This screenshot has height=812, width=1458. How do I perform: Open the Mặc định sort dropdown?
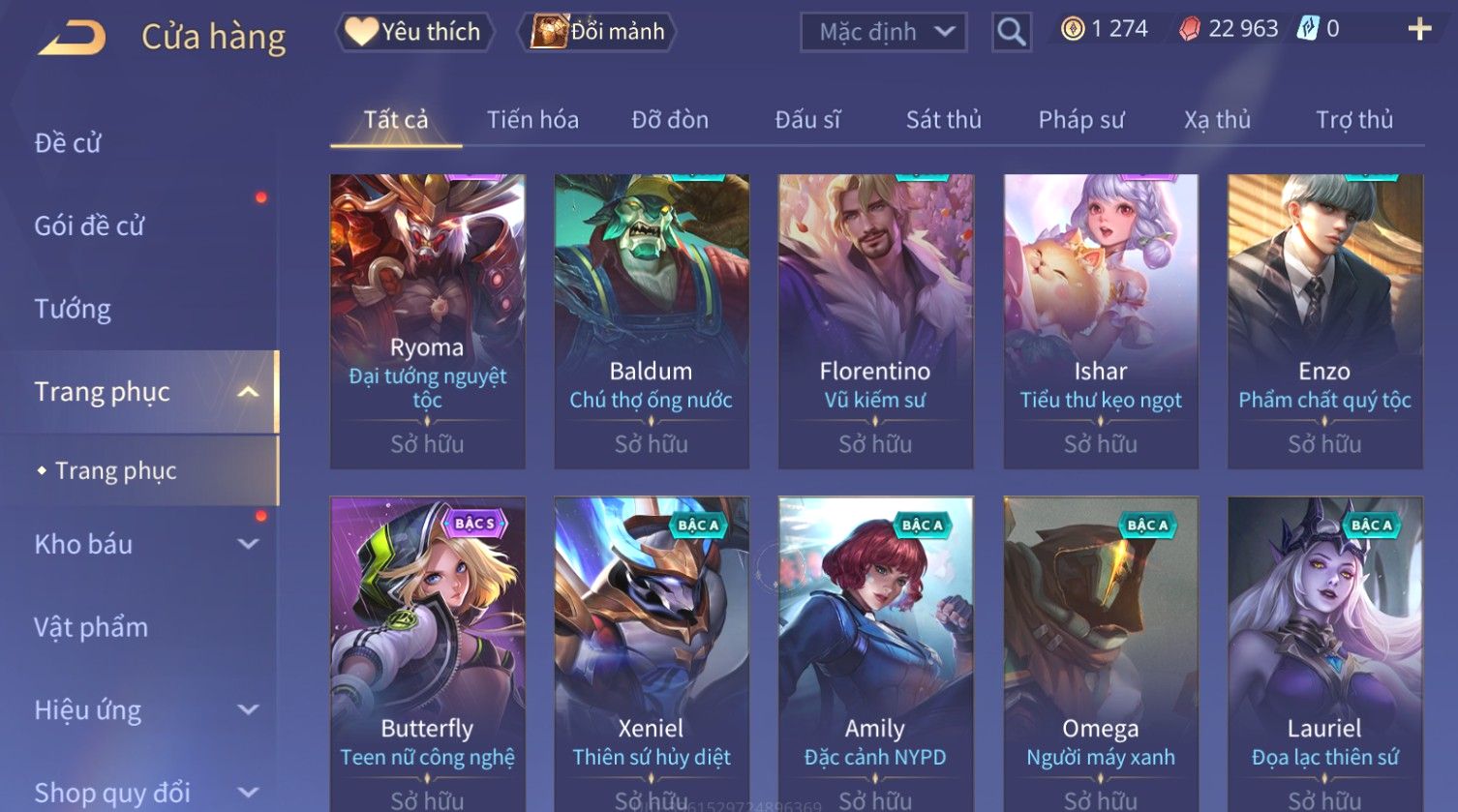pos(883,32)
